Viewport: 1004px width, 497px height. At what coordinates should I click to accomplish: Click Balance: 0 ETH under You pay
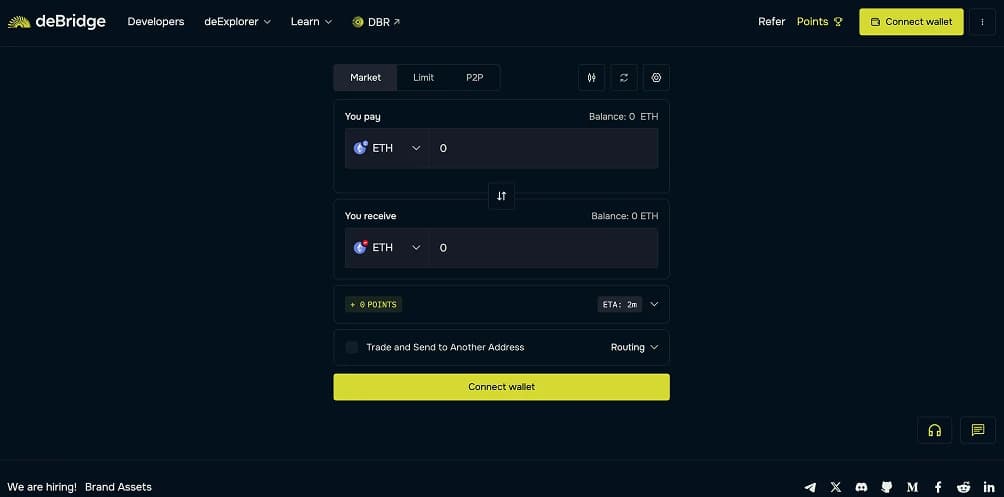[x=623, y=117]
